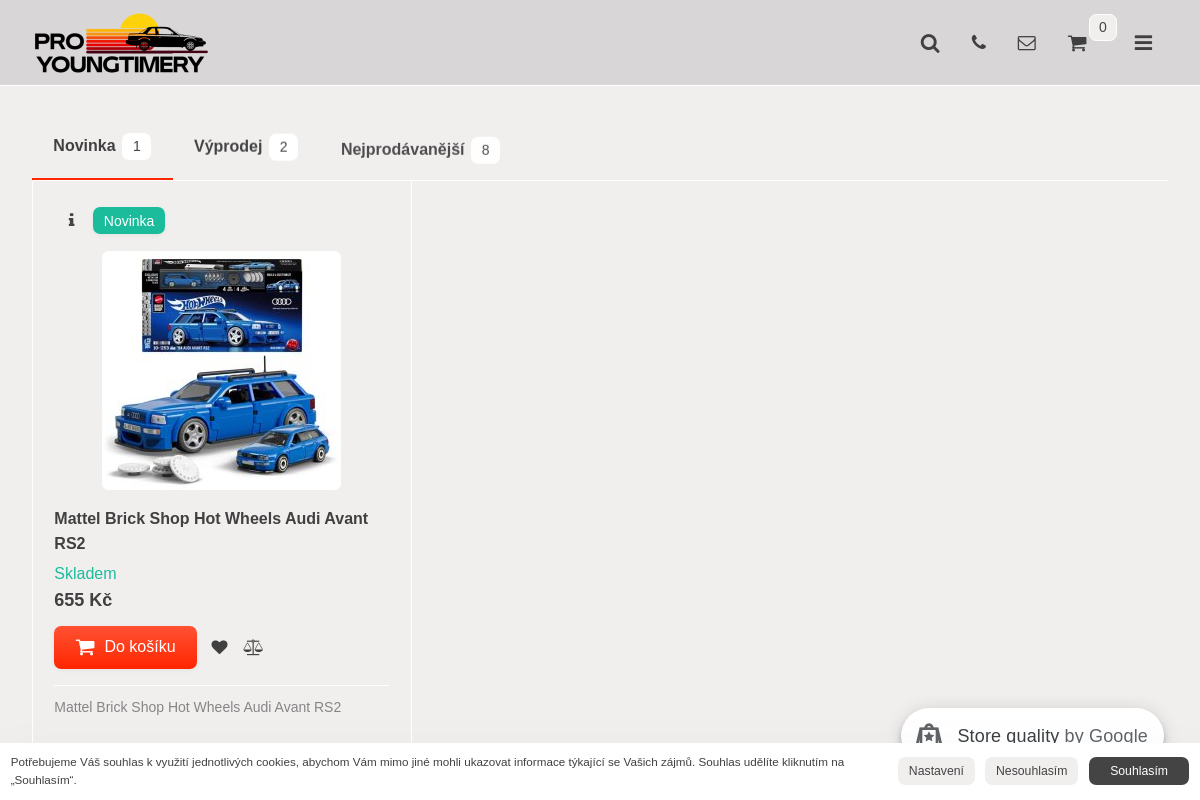Open the hamburger menu
The height and width of the screenshot is (800, 1200).
(x=1143, y=43)
